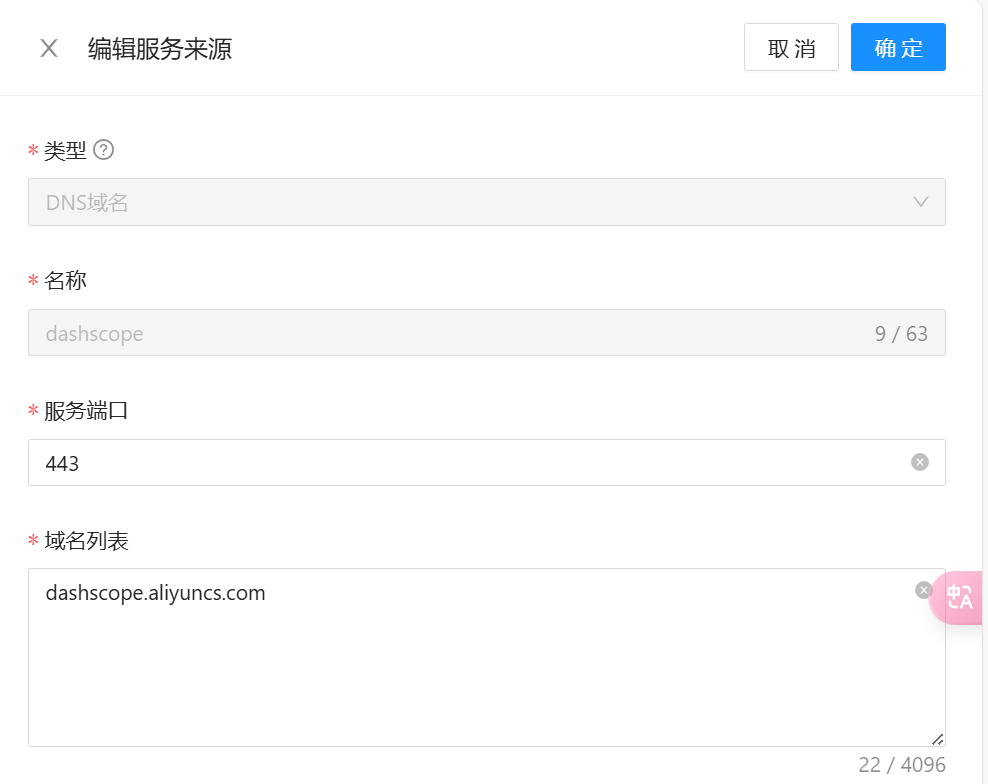
Task: Close the 编辑服务来源 panel with X
Action: click(49, 48)
